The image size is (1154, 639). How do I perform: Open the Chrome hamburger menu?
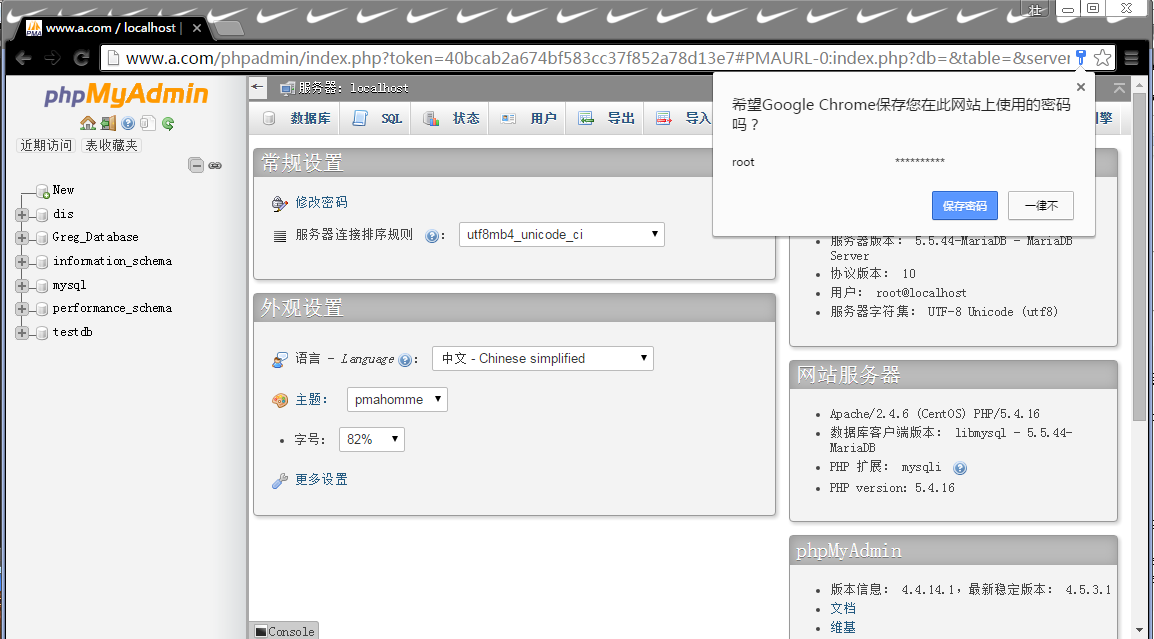point(1131,57)
